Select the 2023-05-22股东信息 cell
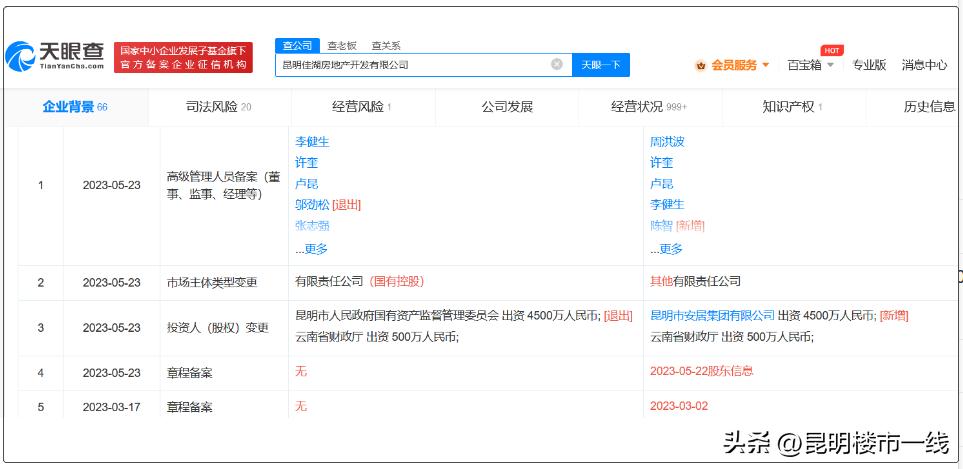Image resolution: width=963 pixels, height=469 pixels. tap(701, 371)
